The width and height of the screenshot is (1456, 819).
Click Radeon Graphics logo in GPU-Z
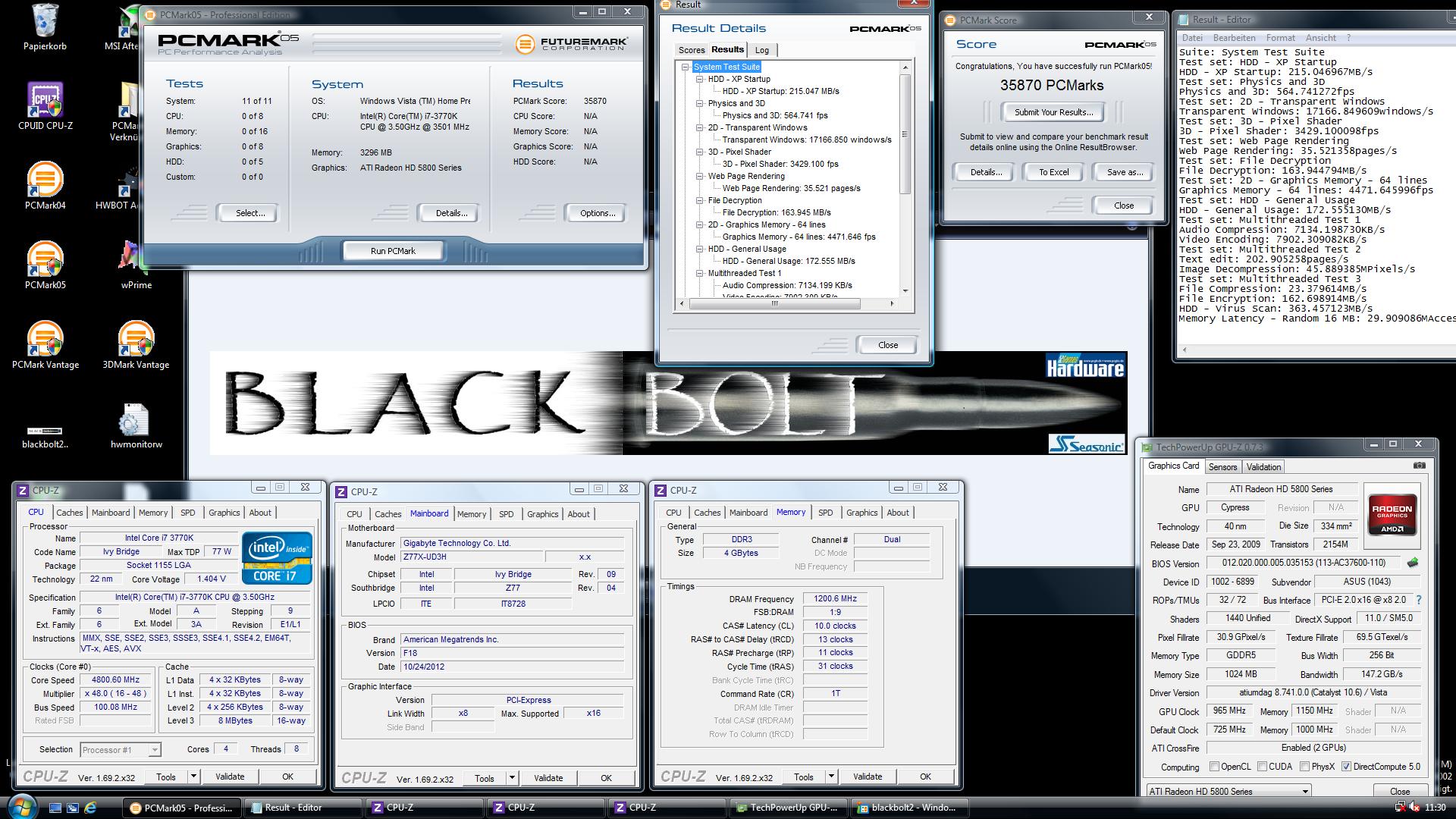[1392, 515]
